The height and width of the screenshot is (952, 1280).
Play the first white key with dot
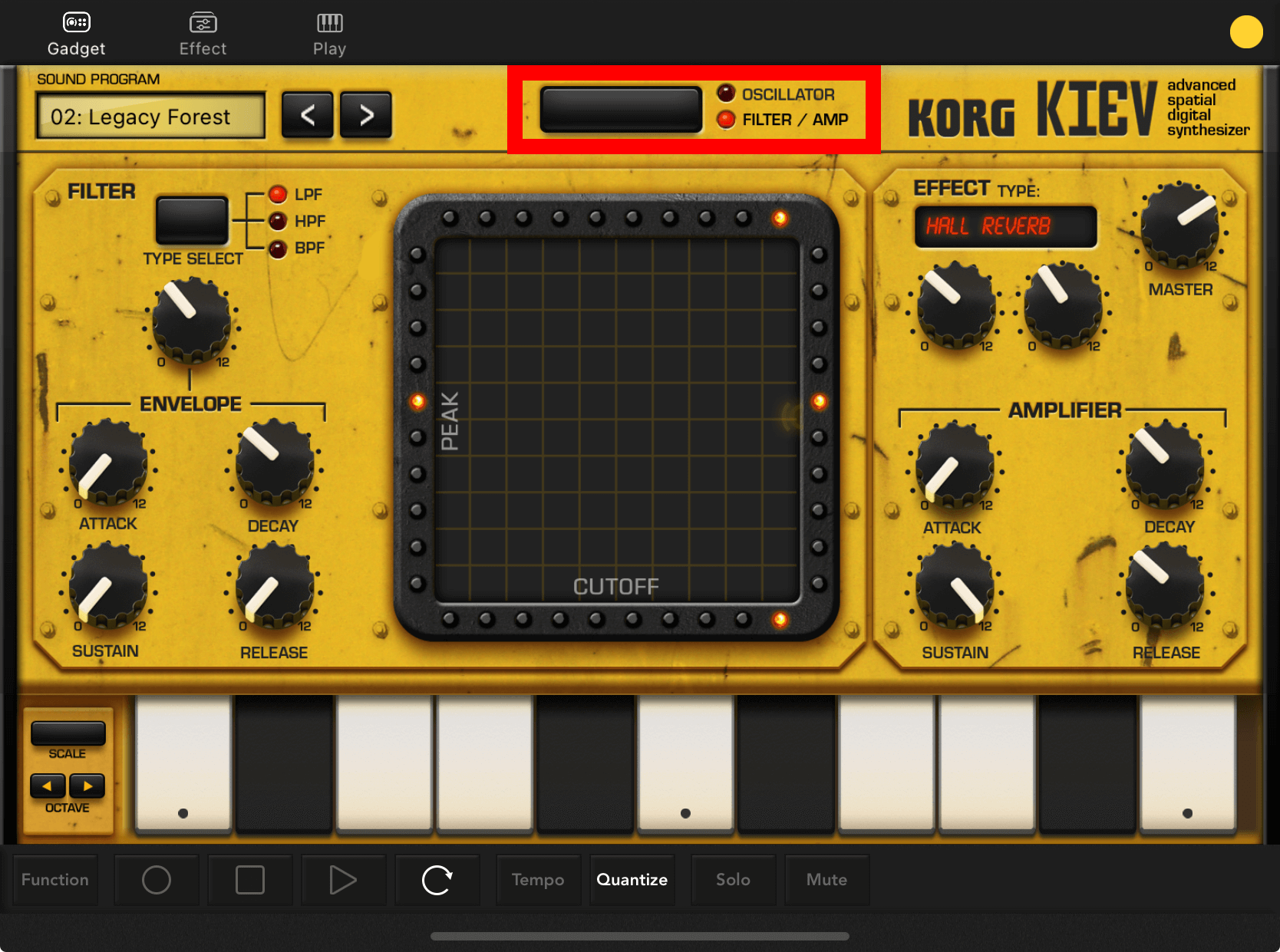[x=183, y=763]
